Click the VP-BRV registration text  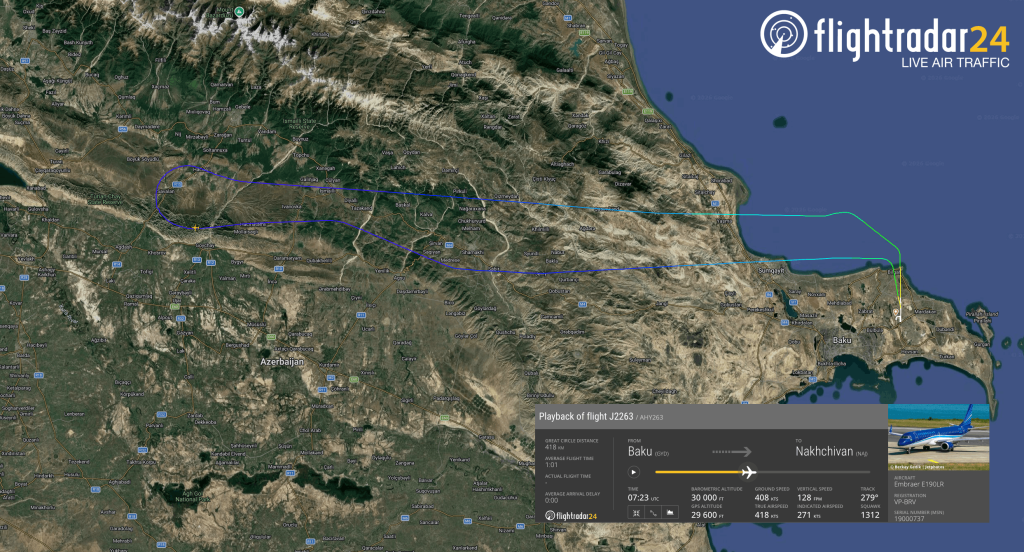[x=904, y=502]
